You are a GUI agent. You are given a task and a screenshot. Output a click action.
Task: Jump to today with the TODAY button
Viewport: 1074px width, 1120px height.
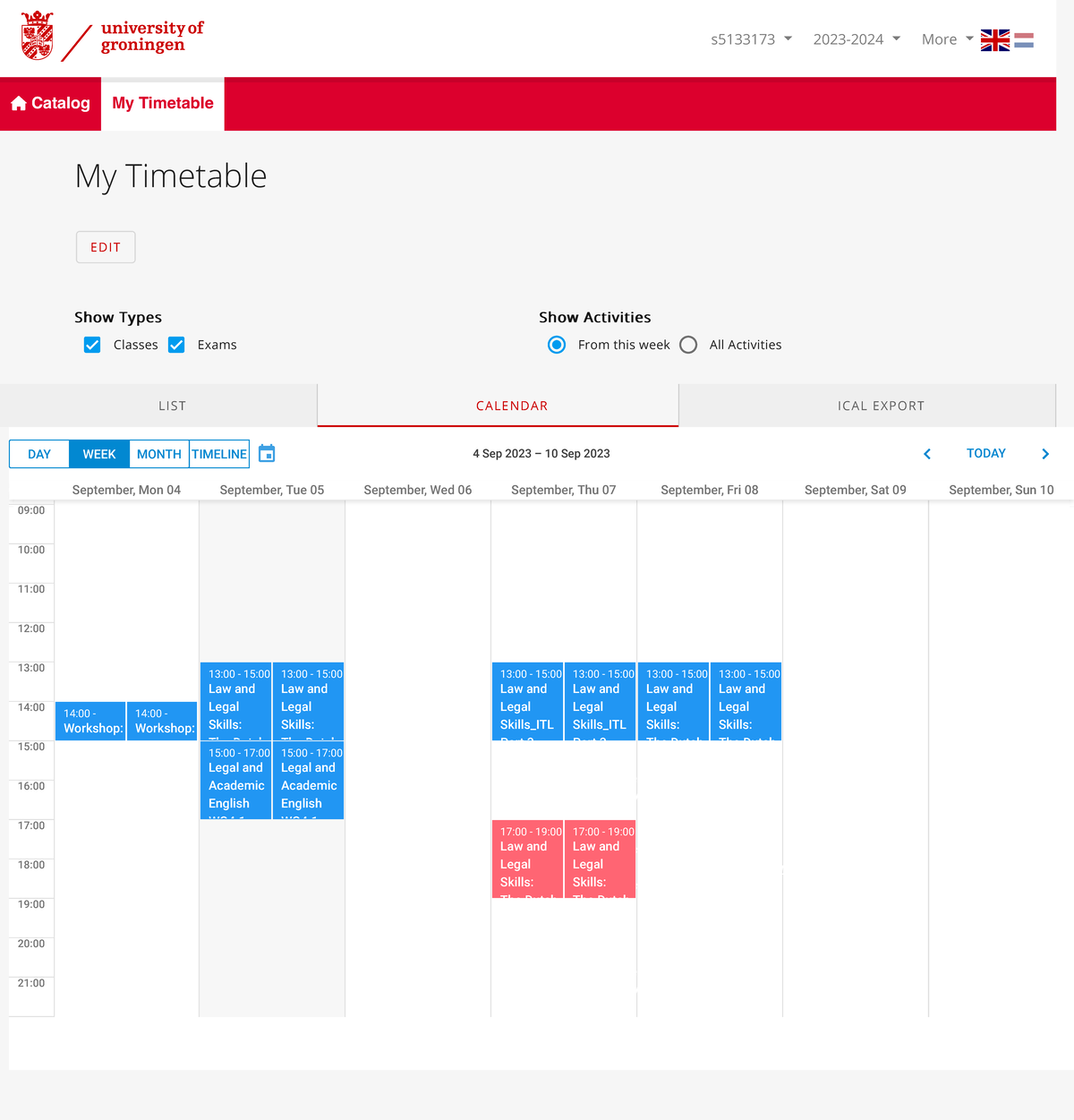click(x=985, y=453)
